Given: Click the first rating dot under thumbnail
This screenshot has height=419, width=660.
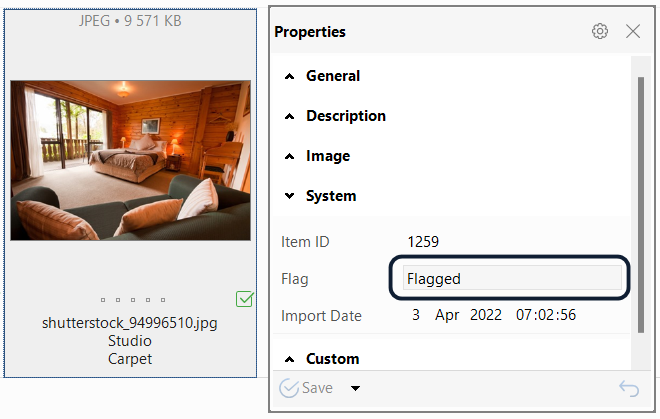Looking at the screenshot, I should click(104, 300).
